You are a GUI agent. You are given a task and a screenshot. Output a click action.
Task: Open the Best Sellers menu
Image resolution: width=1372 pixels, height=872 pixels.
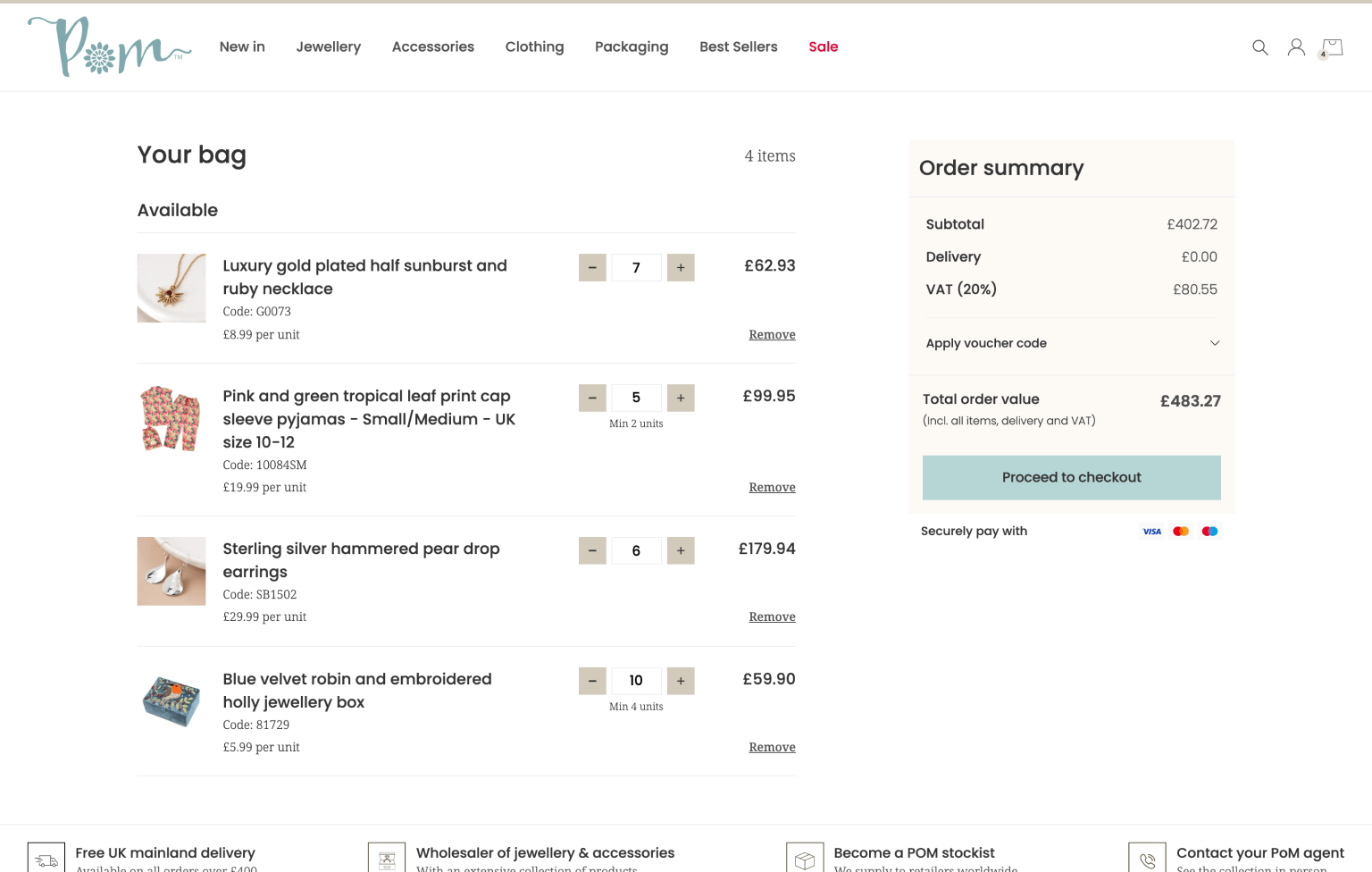click(x=738, y=47)
